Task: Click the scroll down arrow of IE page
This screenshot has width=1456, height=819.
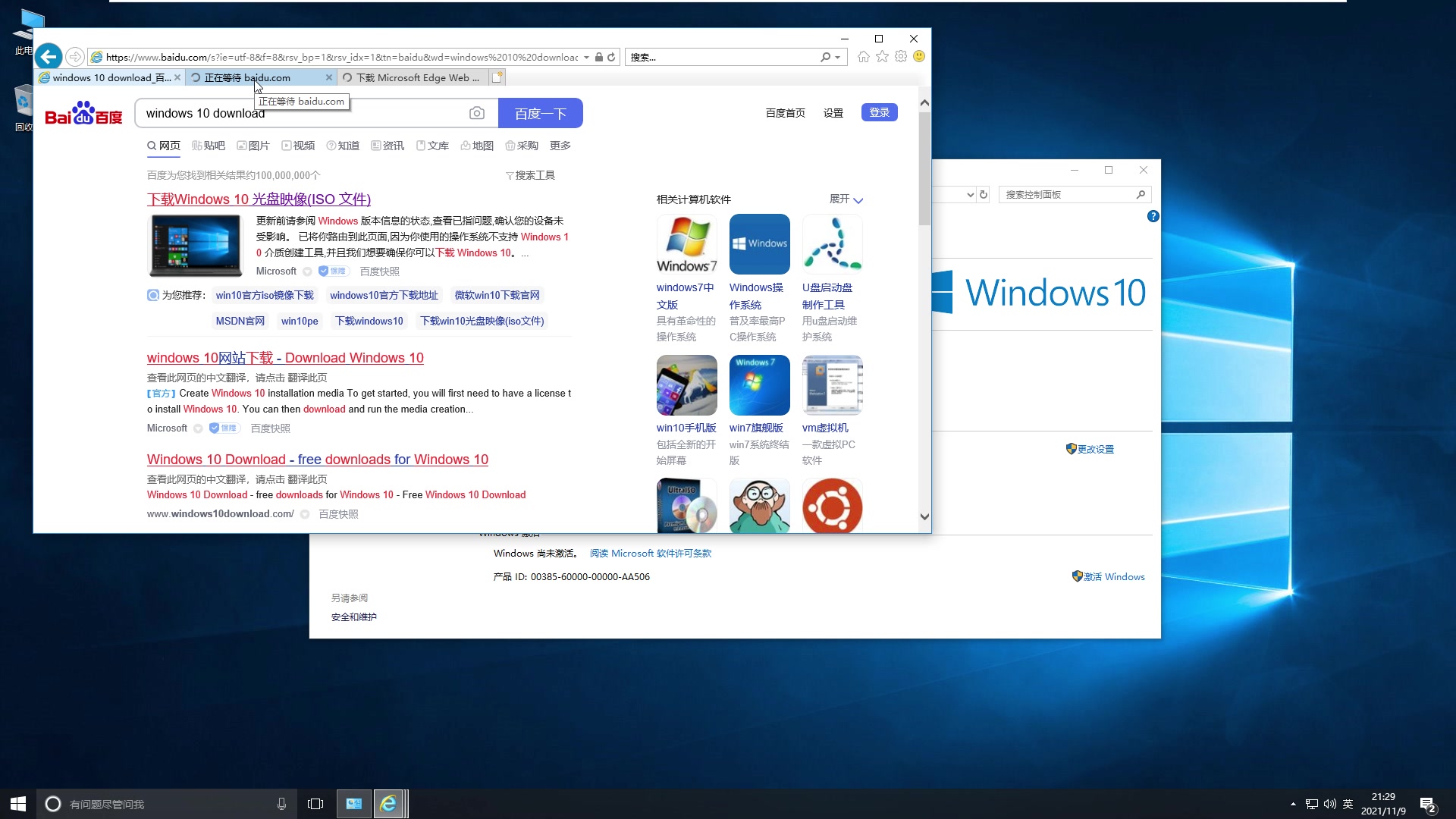Action: [x=924, y=516]
